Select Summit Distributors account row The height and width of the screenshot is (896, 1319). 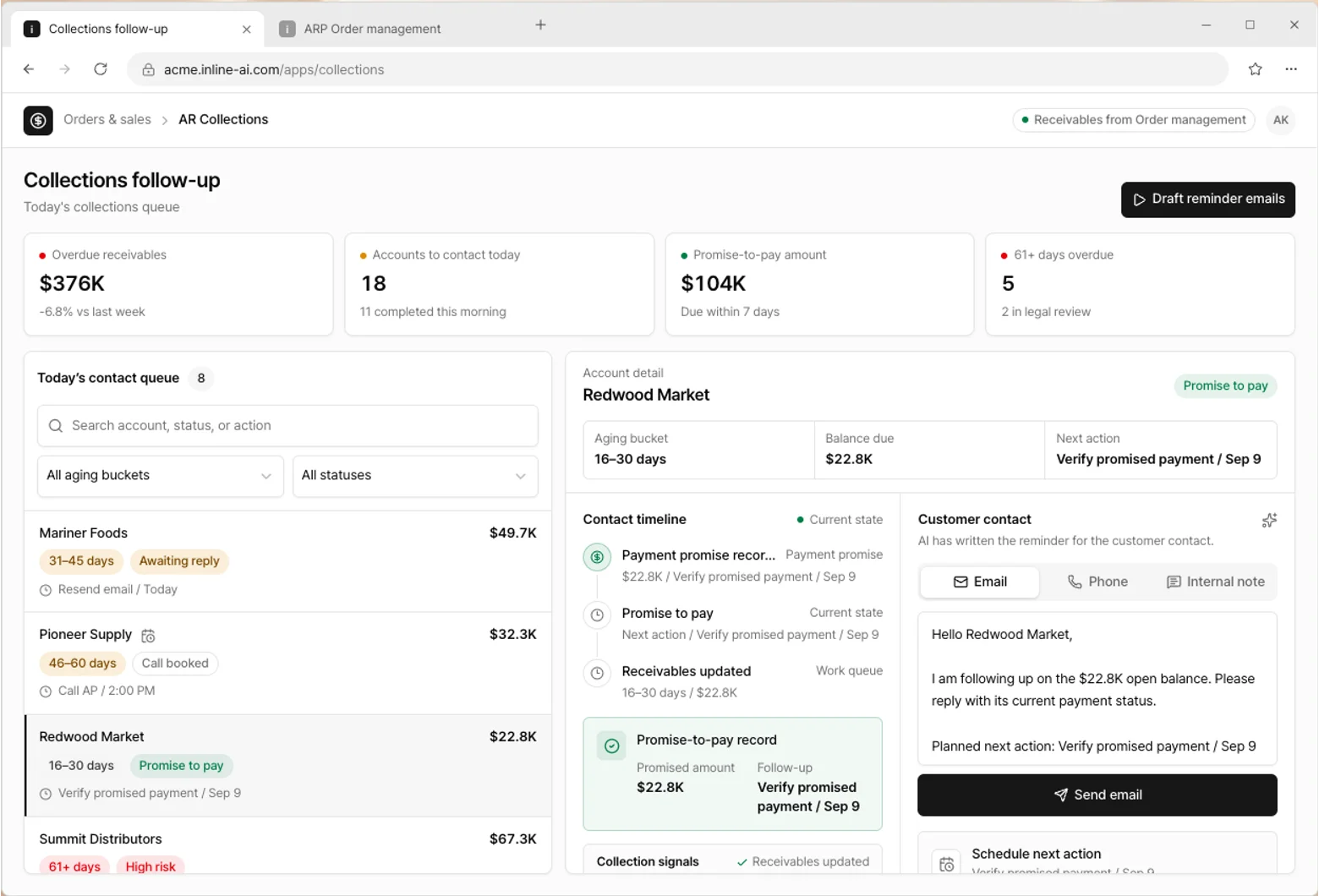click(x=287, y=845)
